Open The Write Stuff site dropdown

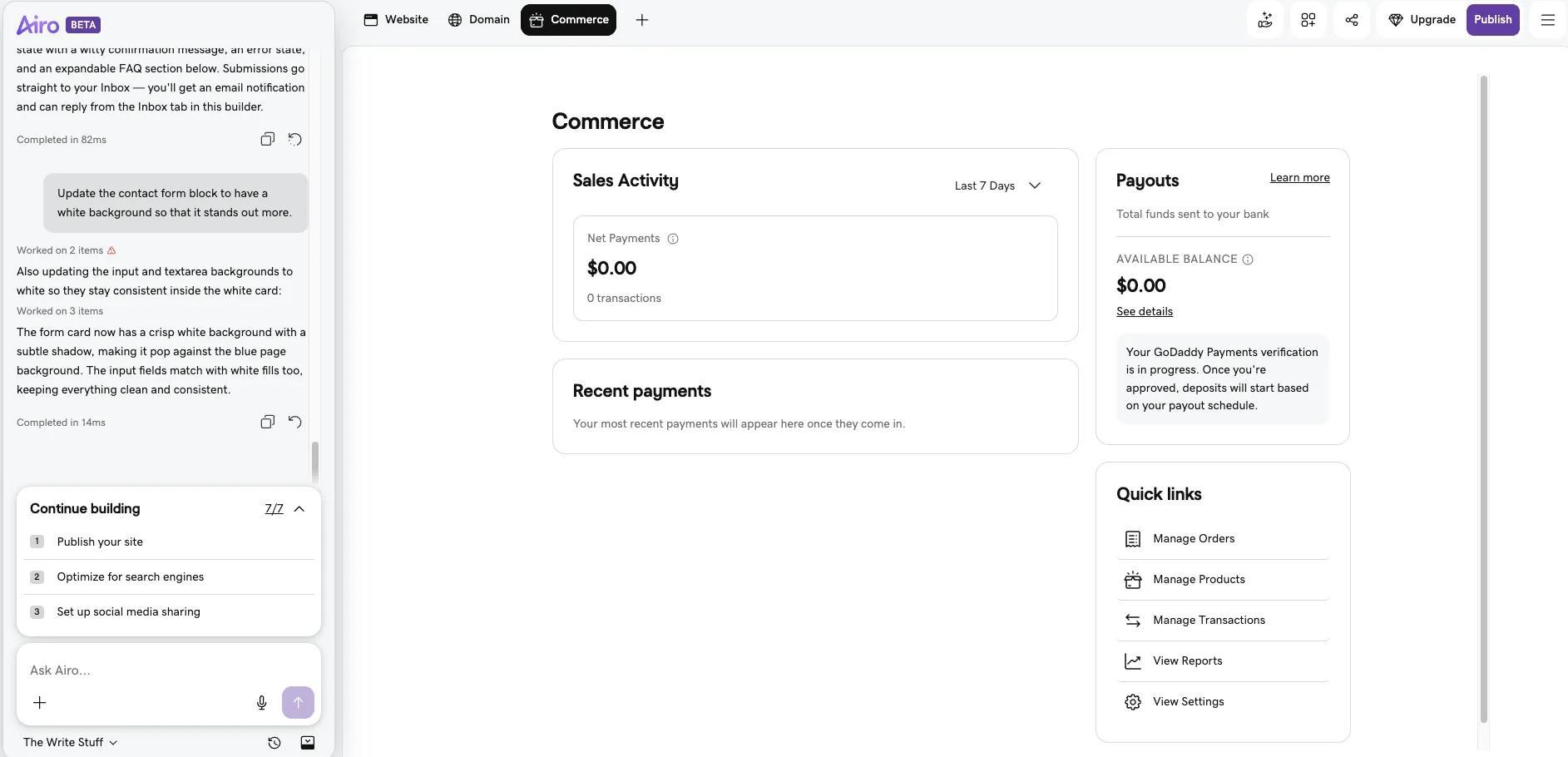coord(70,742)
